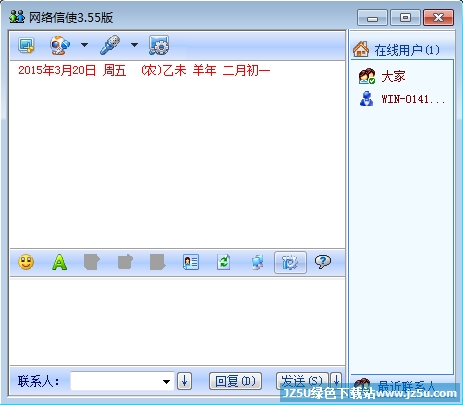Screen dimensions: 463x405
Task: Insert an emoticon with the smiley icon
Action: click(26, 262)
